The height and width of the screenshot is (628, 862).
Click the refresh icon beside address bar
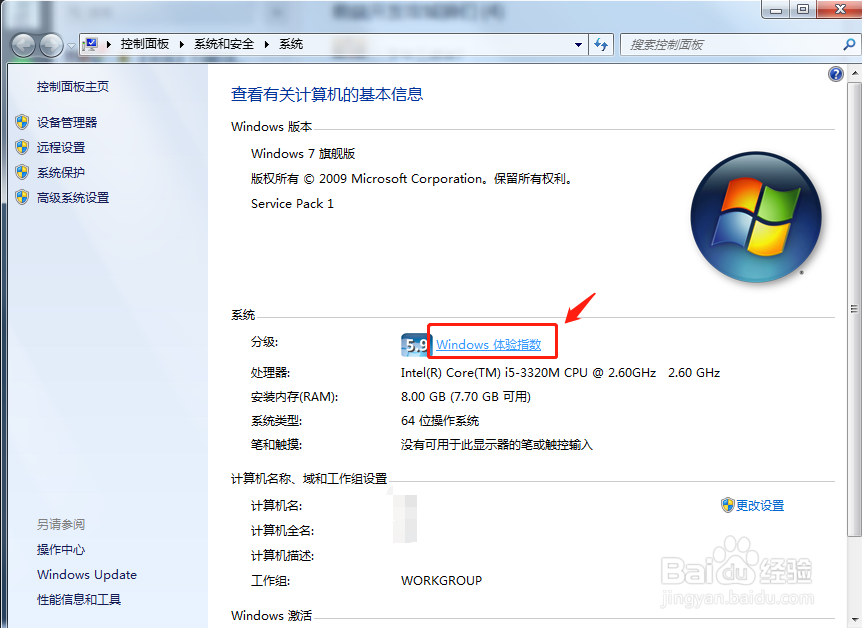[x=601, y=44]
